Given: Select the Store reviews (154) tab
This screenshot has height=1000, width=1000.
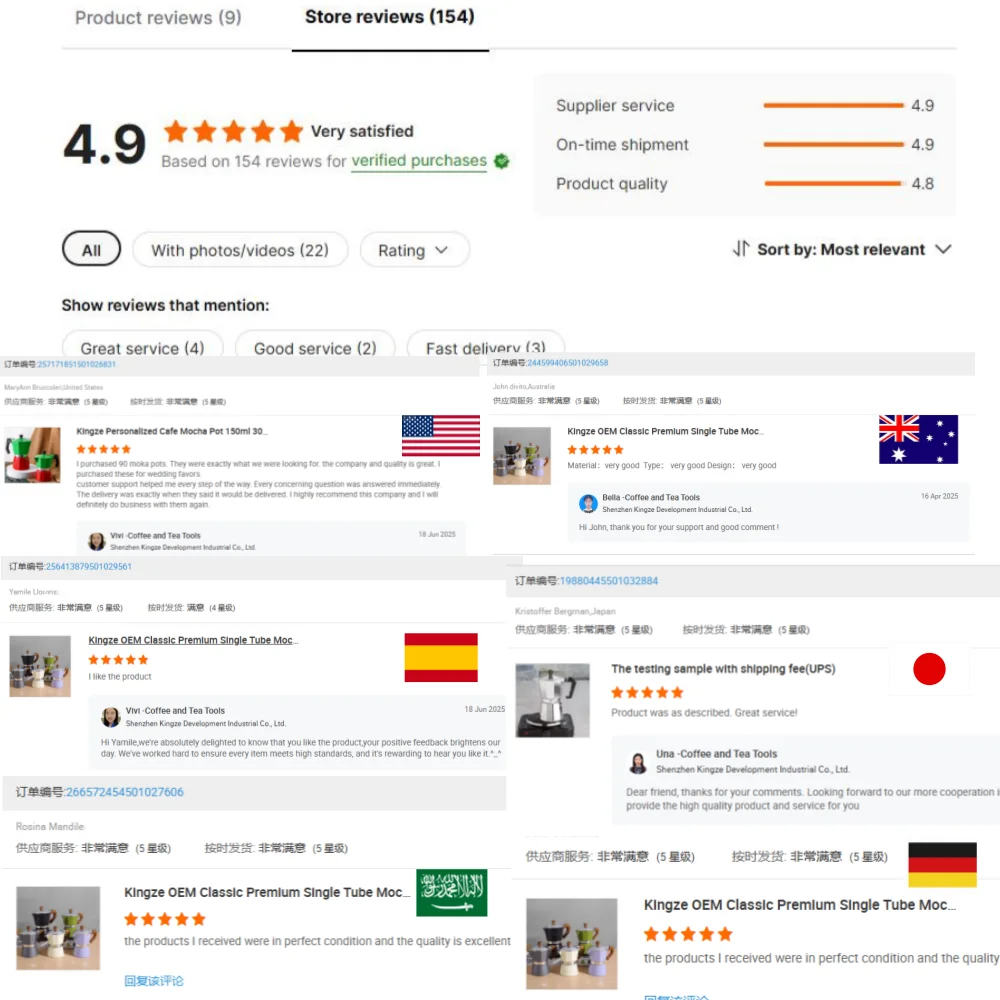Looking at the screenshot, I should click(390, 17).
